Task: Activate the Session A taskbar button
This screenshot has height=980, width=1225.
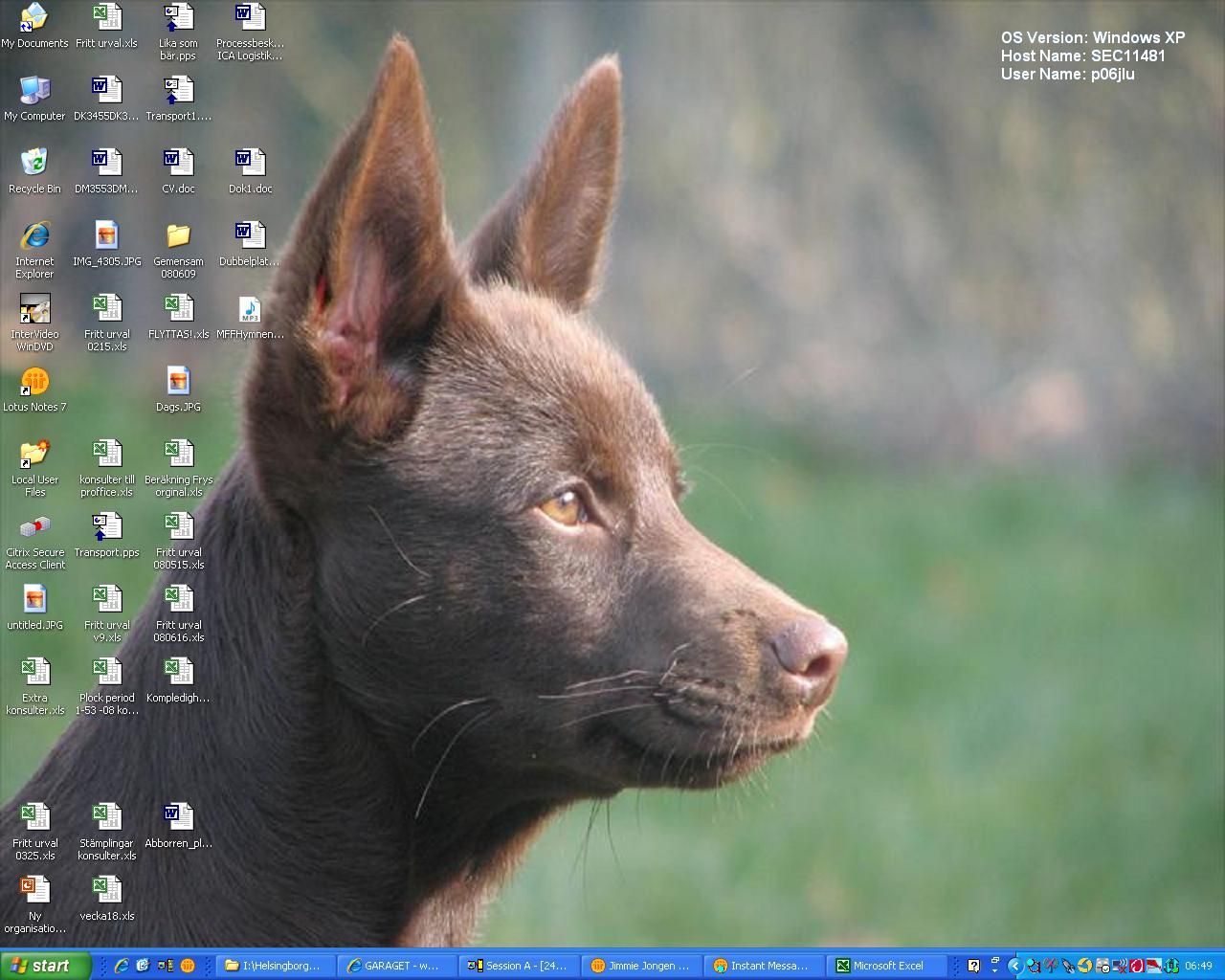Action: [x=519, y=966]
